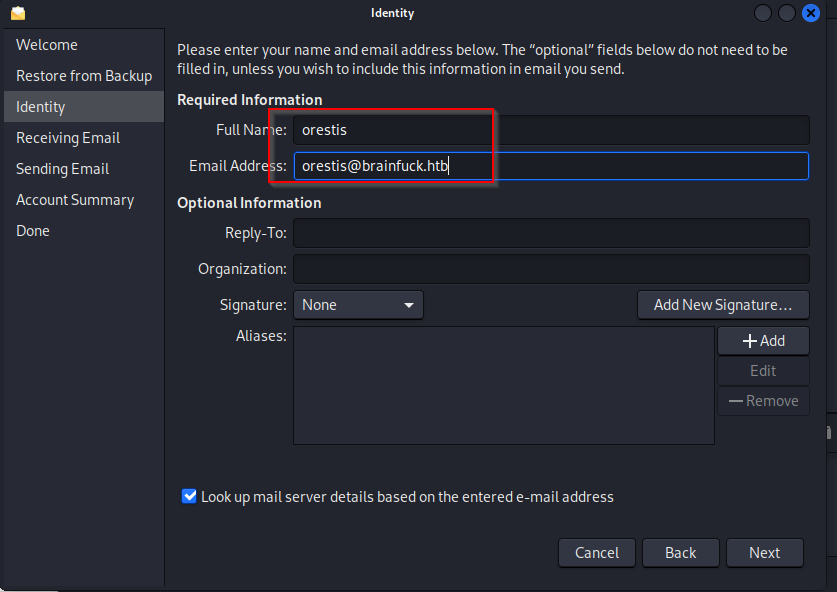Click the Add alias button
837x592 pixels.
click(x=763, y=341)
